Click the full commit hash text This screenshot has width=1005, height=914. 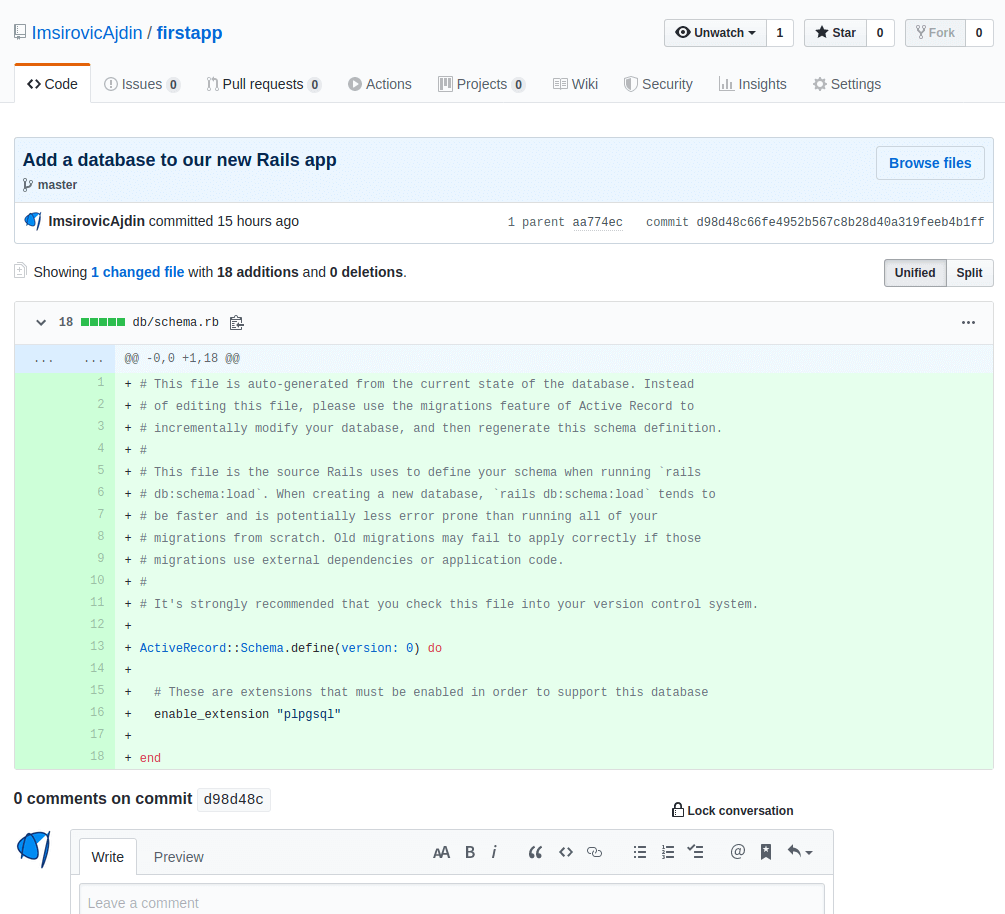pos(840,222)
